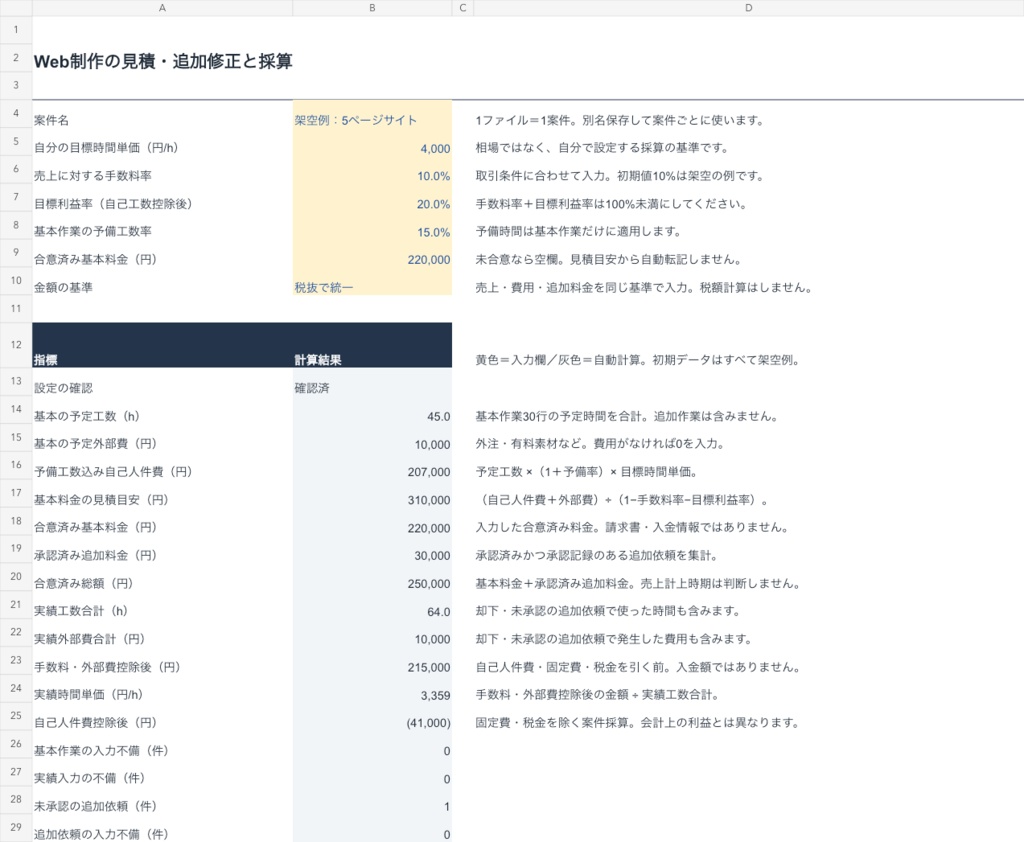Click label '実績工数合計（h）'
This screenshot has height=842, width=1024.
(x=81, y=611)
